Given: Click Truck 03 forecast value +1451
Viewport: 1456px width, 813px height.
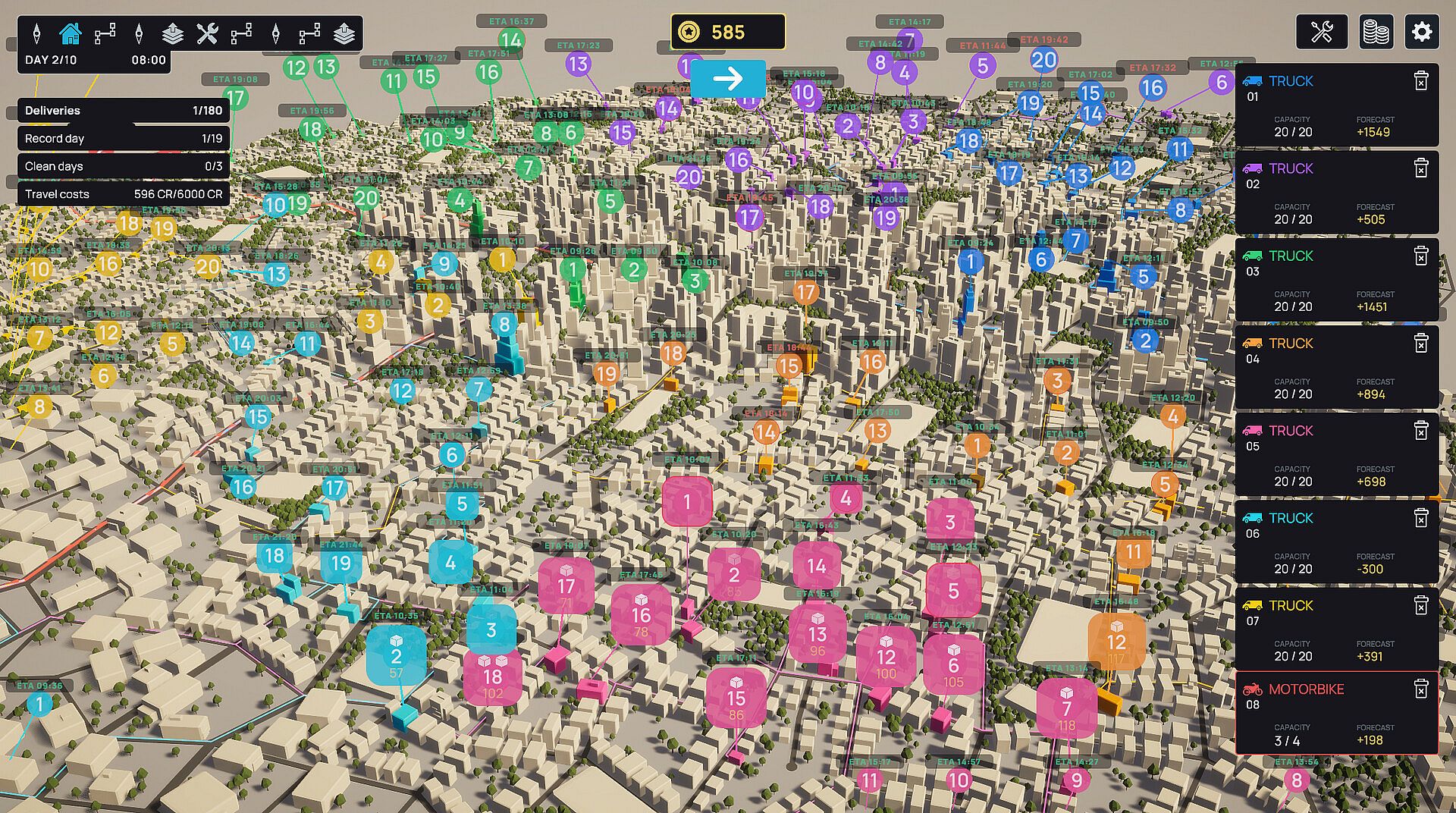Looking at the screenshot, I should pyautogui.click(x=1372, y=307).
